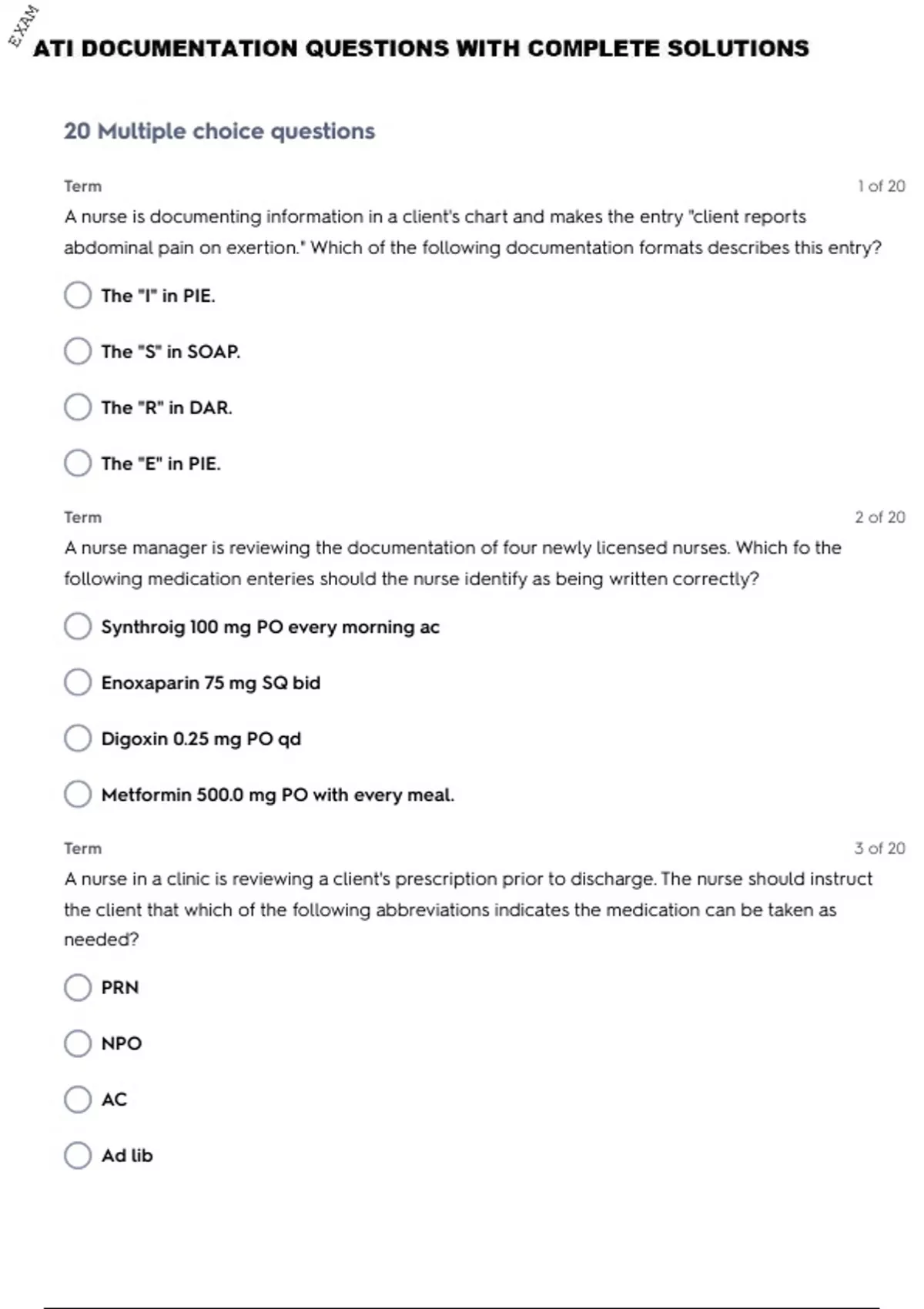924x1309 pixels.
Task: Select 'The "E" in PIE.' option
Action: point(78,464)
